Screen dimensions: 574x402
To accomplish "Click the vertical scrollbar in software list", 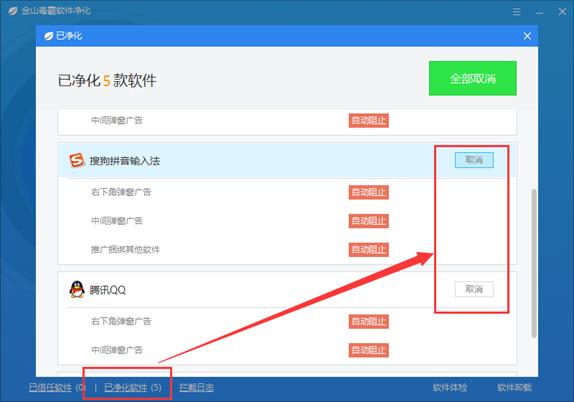I will pos(534,263).
